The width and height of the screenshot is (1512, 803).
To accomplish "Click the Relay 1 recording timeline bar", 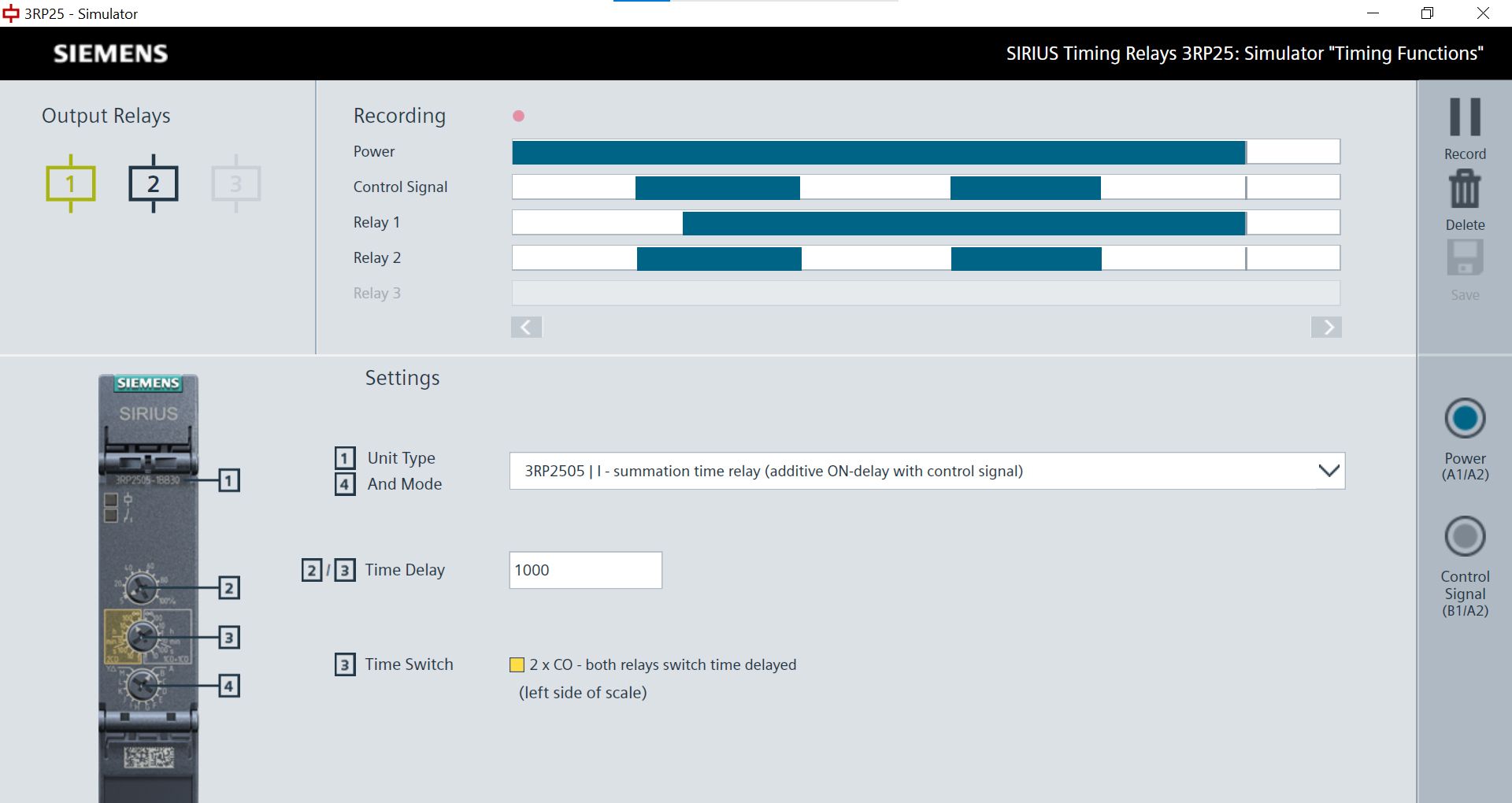I will point(926,223).
